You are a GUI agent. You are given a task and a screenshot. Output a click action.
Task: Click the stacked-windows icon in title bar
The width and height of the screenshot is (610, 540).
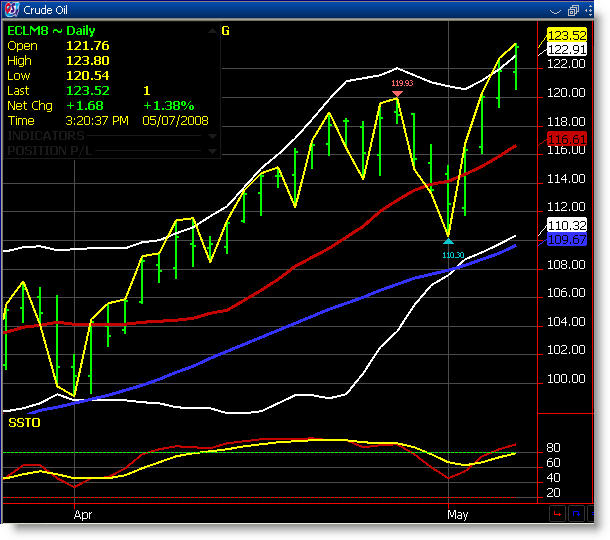tap(573, 11)
